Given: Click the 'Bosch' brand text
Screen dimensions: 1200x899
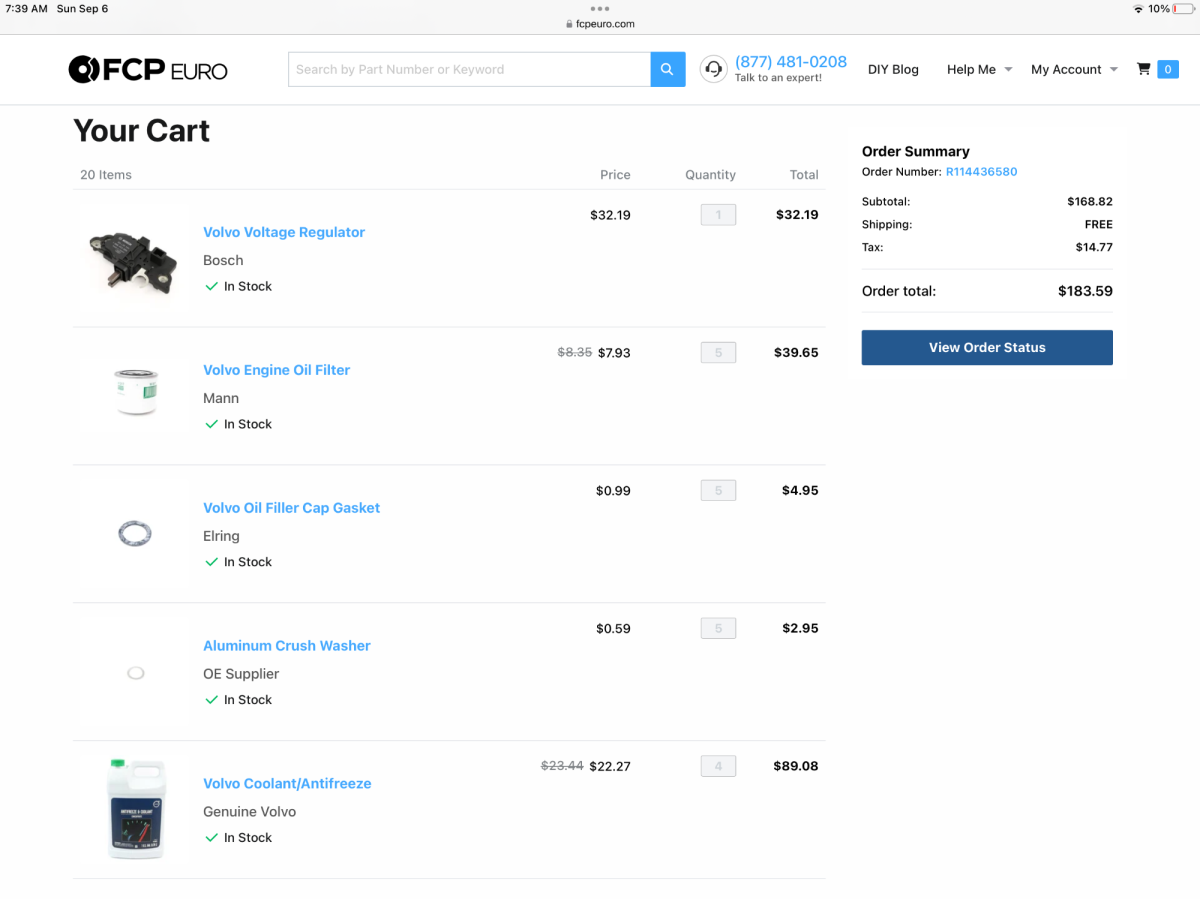Looking at the screenshot, I should 223,260.
